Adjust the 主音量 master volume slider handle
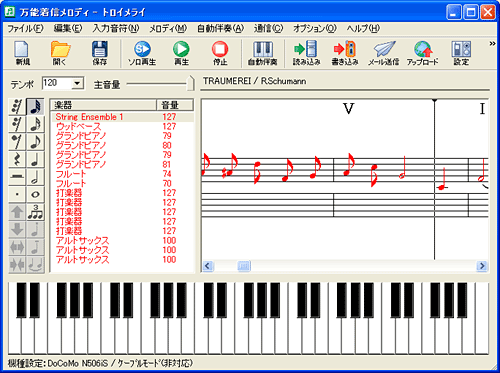500x373 pixels. tap(190, 83)
